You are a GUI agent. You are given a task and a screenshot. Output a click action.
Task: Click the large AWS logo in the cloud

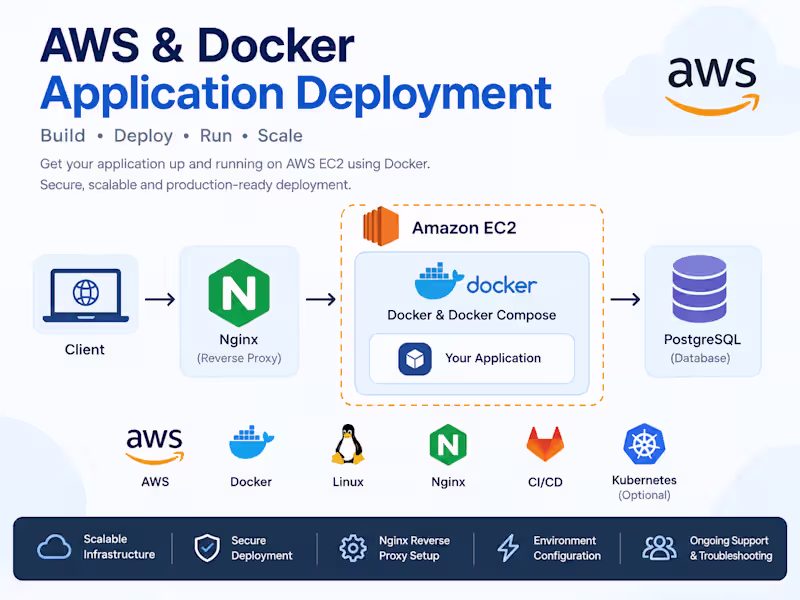click(x=712, y=86)
